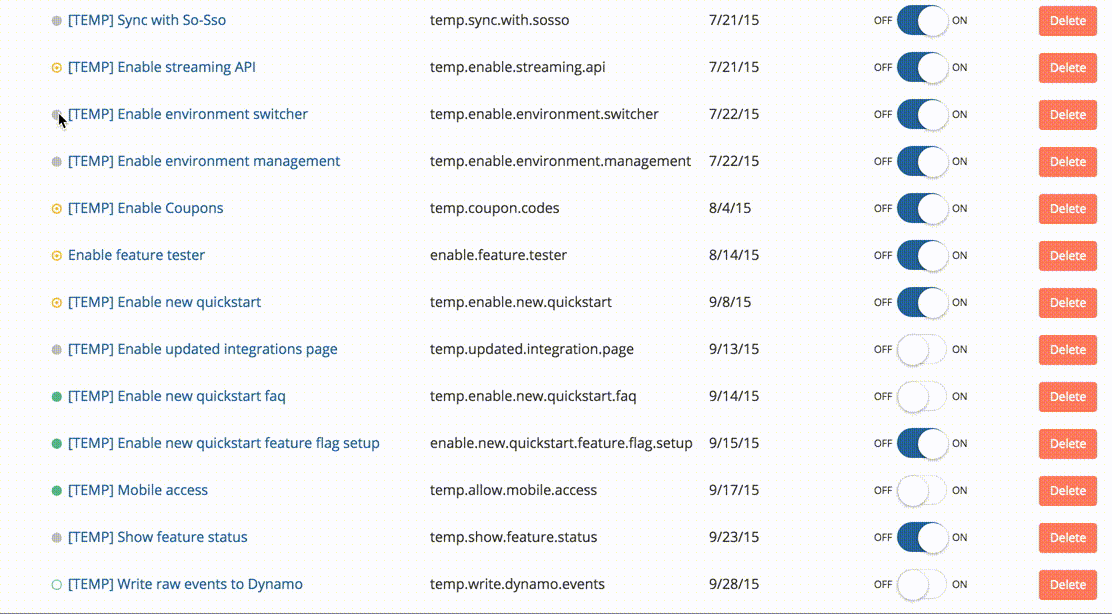The width and height of the screenshot is (1112, 614).
Task: Toggle on Write raw events to Dynamo
Action: click(x=922, y=585)
